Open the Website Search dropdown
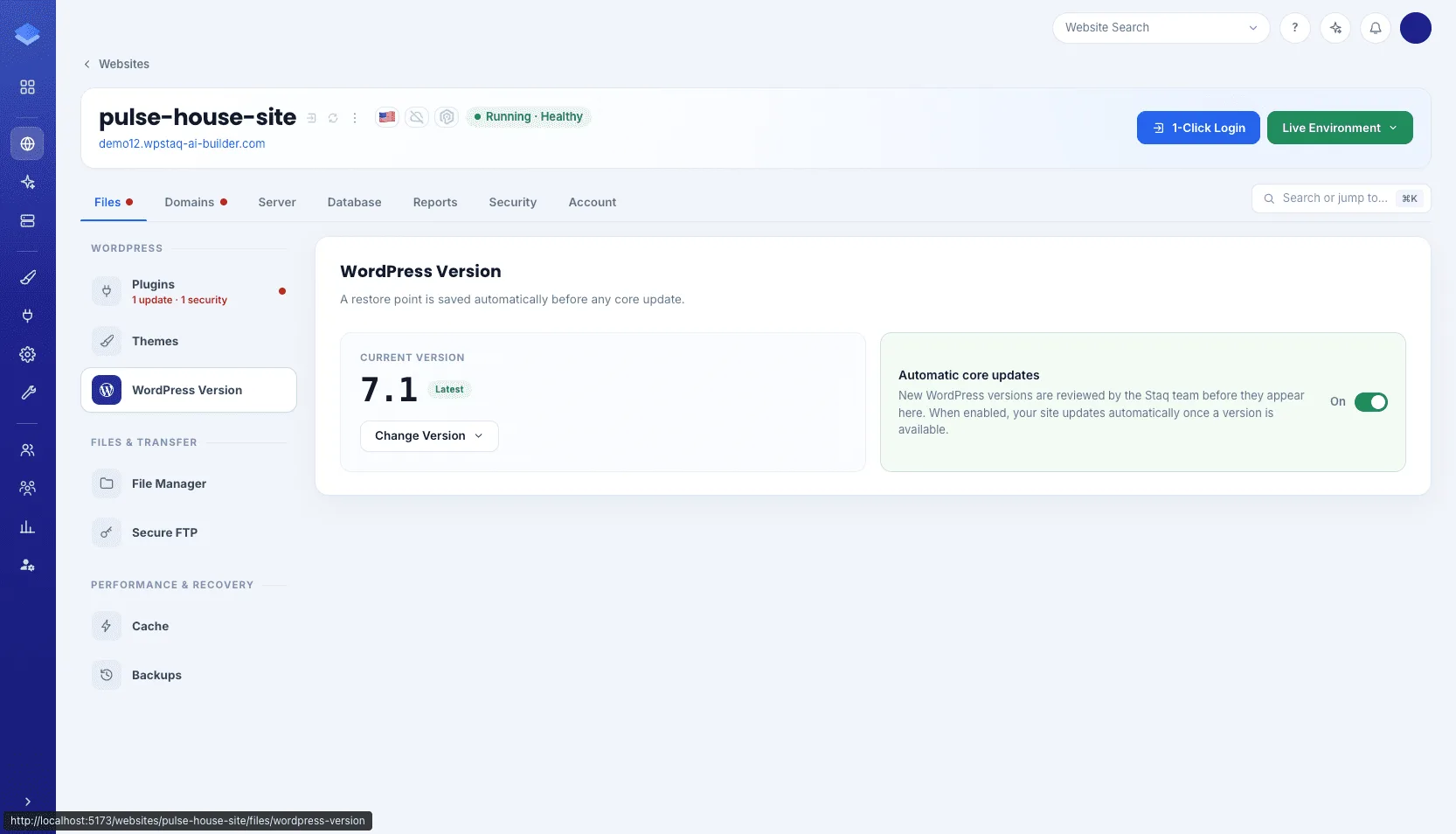 (1161, 28)
